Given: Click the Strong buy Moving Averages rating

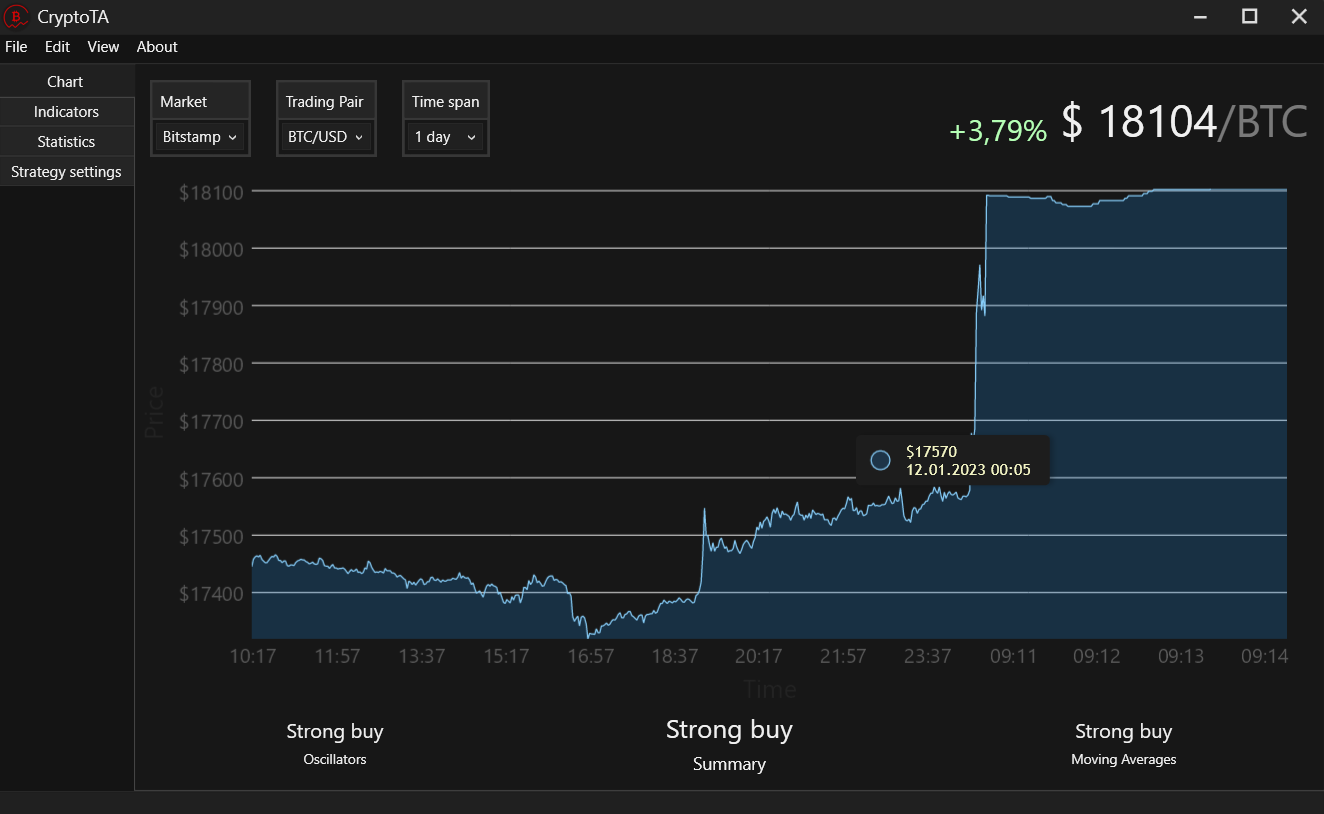Looking at the screenshot, I should tap(1123, 732).
